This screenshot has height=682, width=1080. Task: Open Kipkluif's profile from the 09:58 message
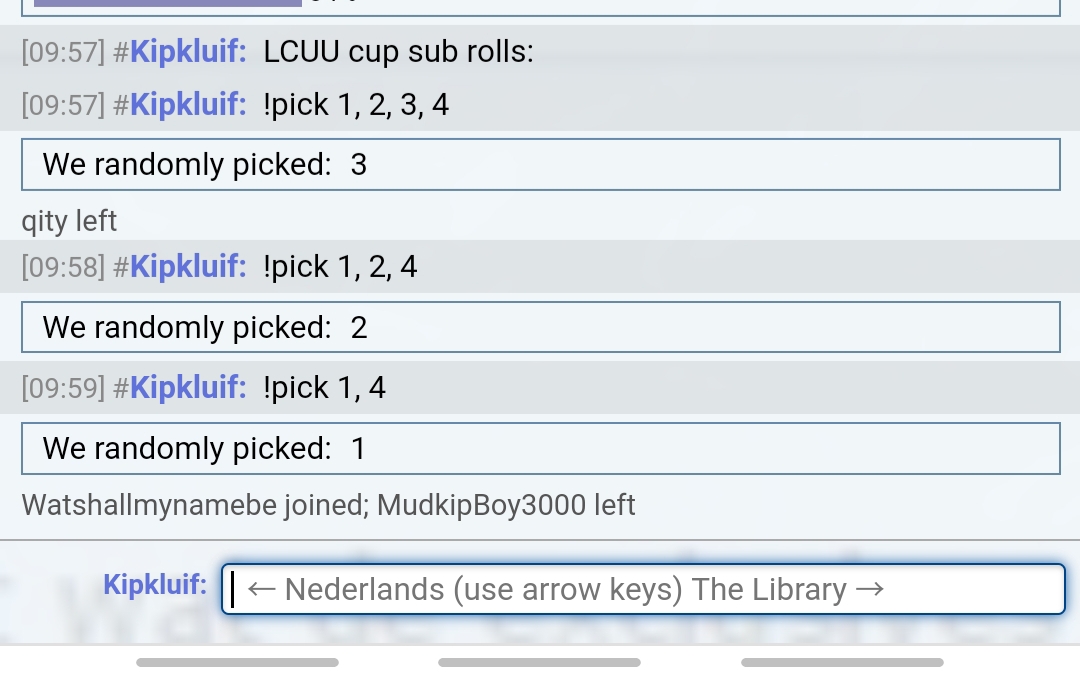point(188,267)
